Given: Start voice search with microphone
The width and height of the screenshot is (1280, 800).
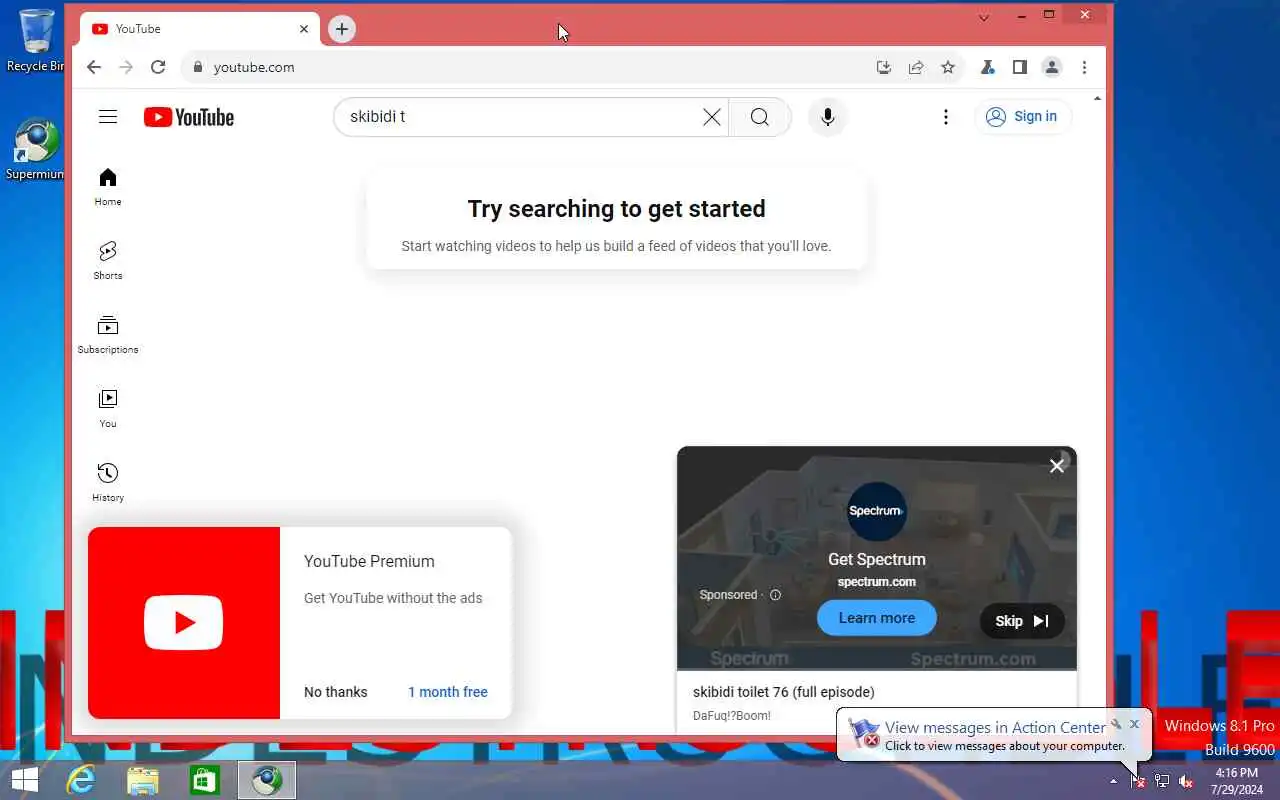Looking at the screenshot, I should (828, 117).
